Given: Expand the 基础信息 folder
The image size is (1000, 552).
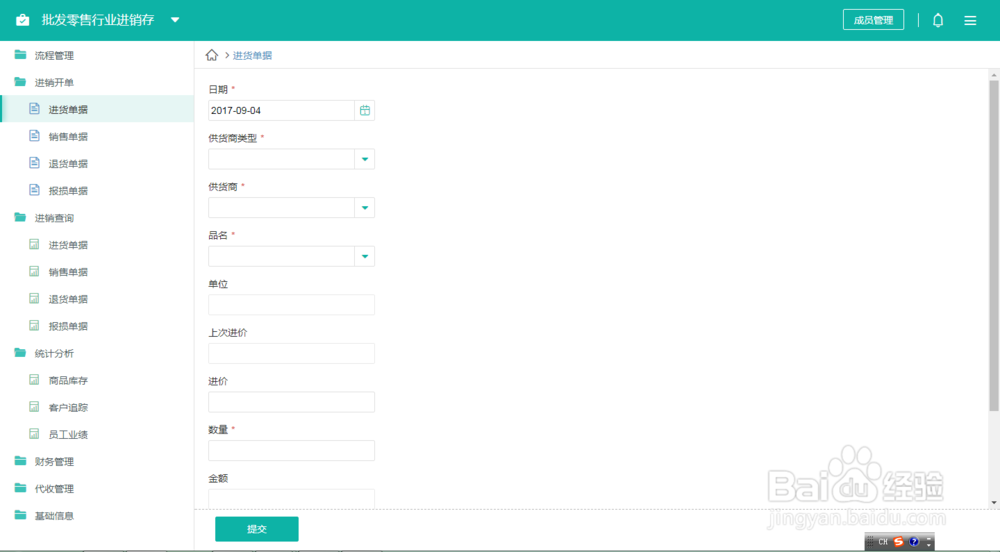Looking at the screenshot, I should pos(97,516).
